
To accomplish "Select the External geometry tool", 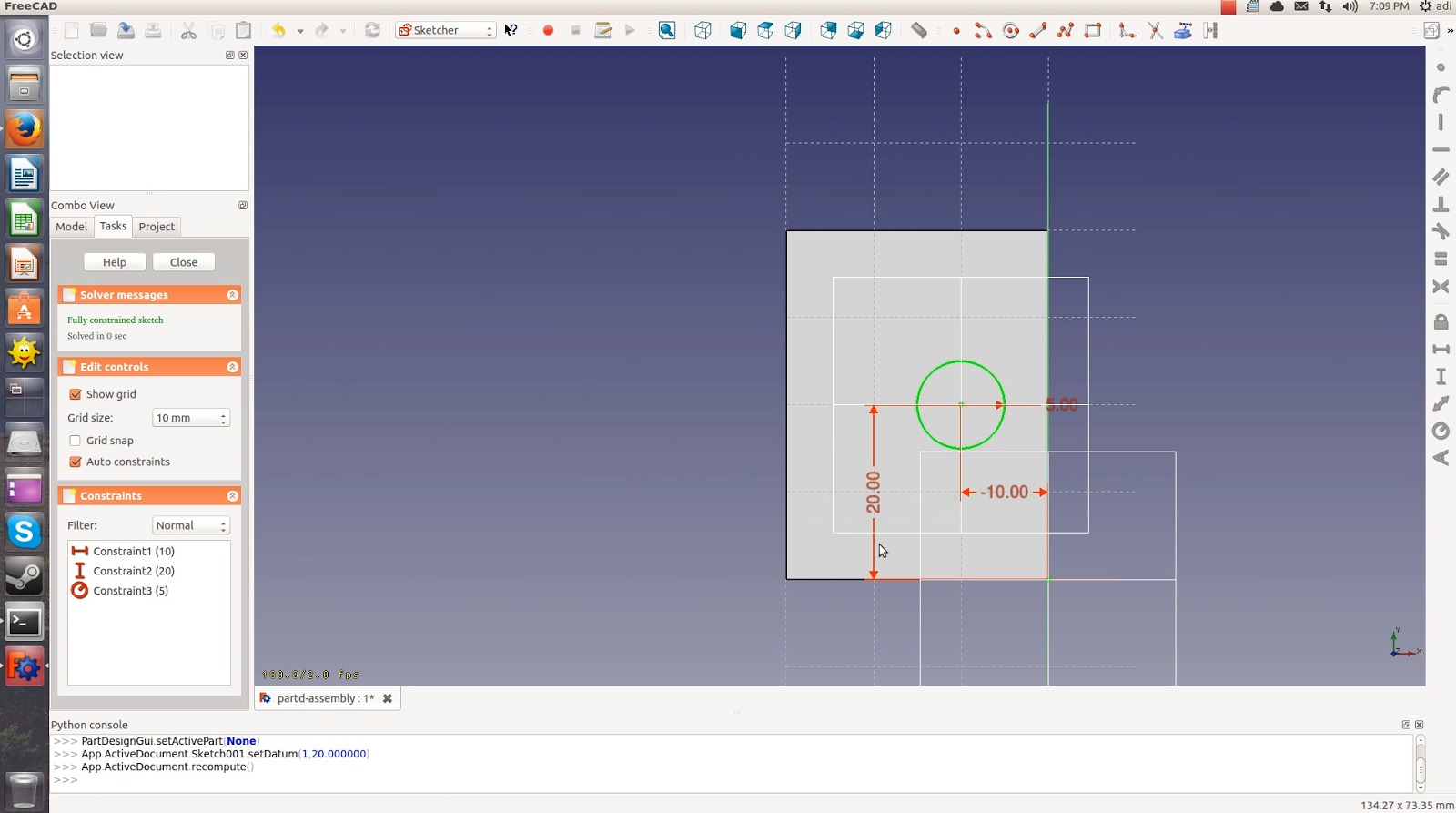I will [1182, 30].
